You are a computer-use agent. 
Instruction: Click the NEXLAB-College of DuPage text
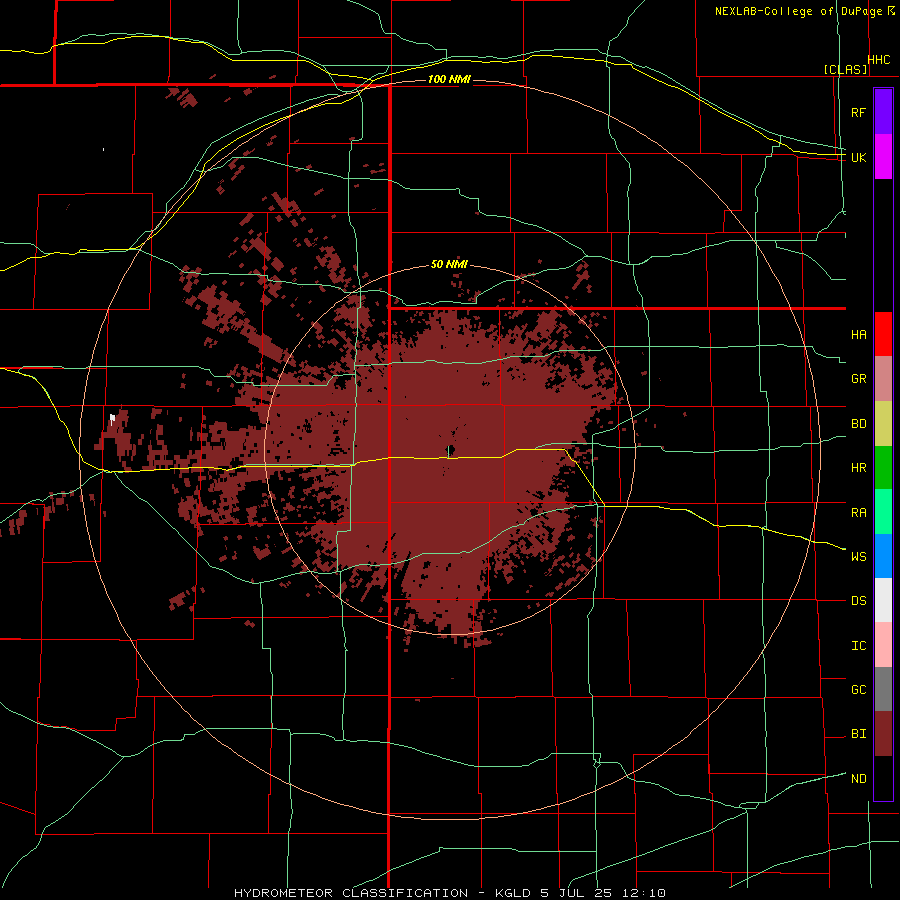coord(798,11)
